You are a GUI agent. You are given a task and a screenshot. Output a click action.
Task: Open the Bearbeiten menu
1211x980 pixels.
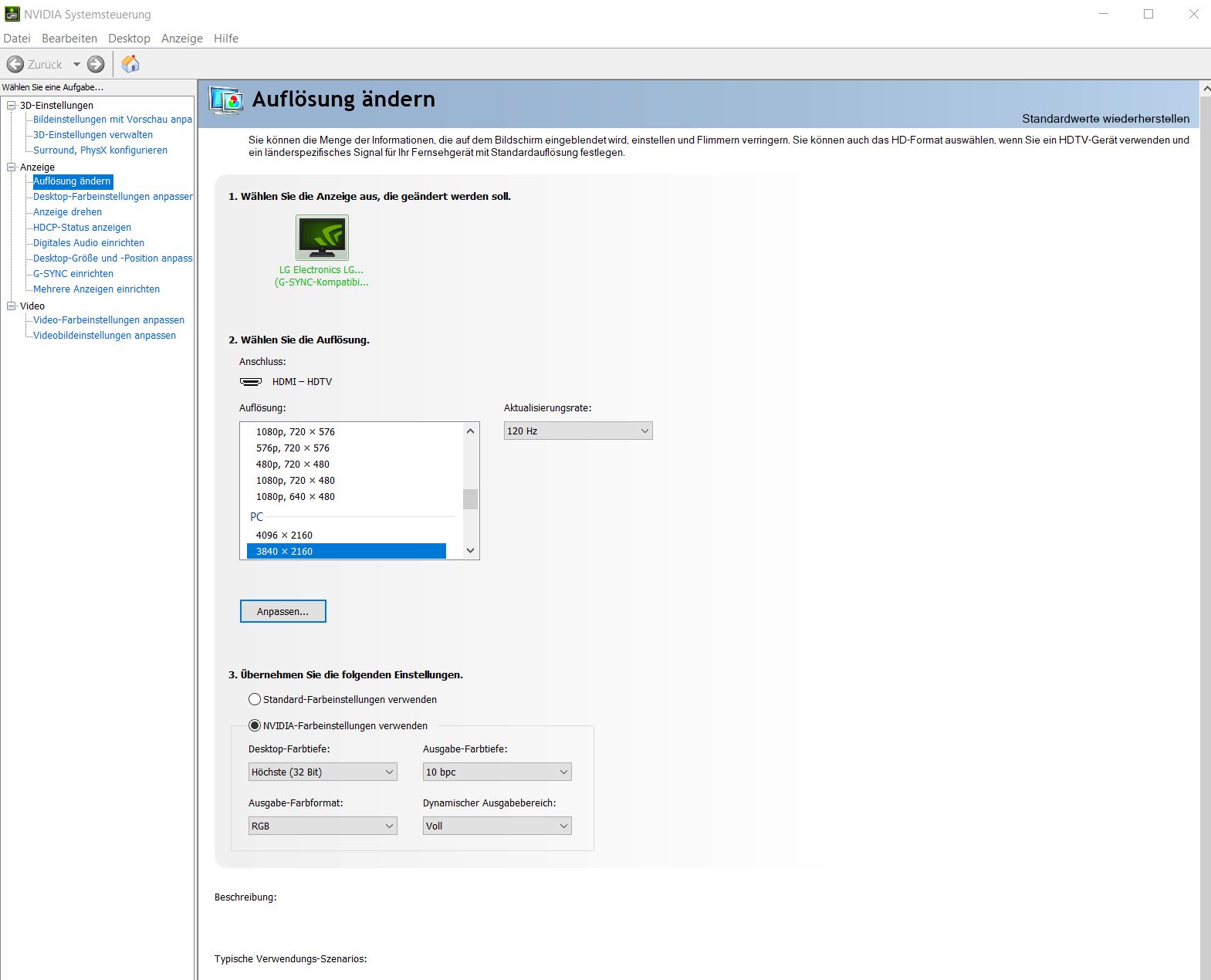(x=69, y=38)
